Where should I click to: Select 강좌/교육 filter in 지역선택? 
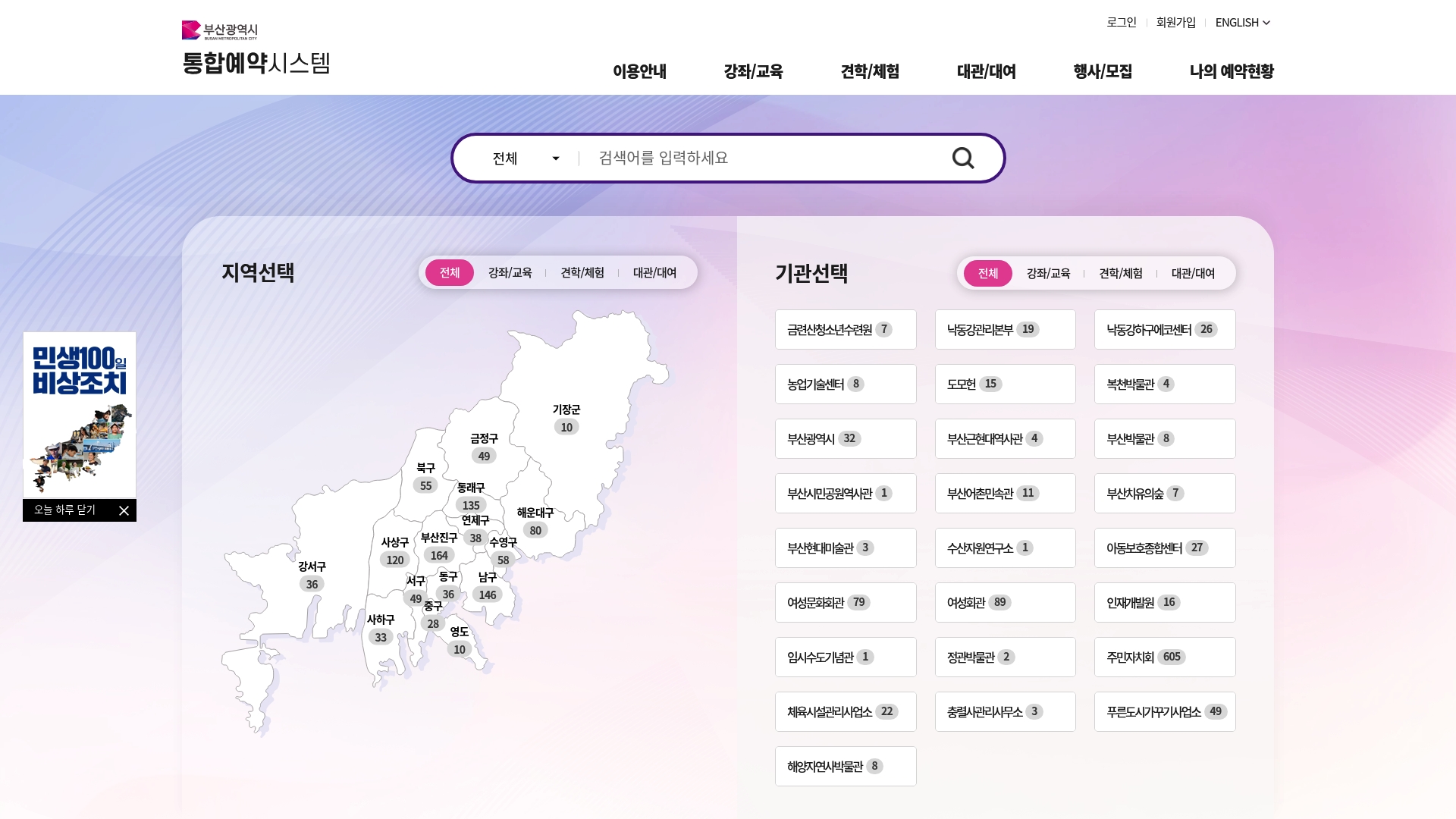coord(510,272)
